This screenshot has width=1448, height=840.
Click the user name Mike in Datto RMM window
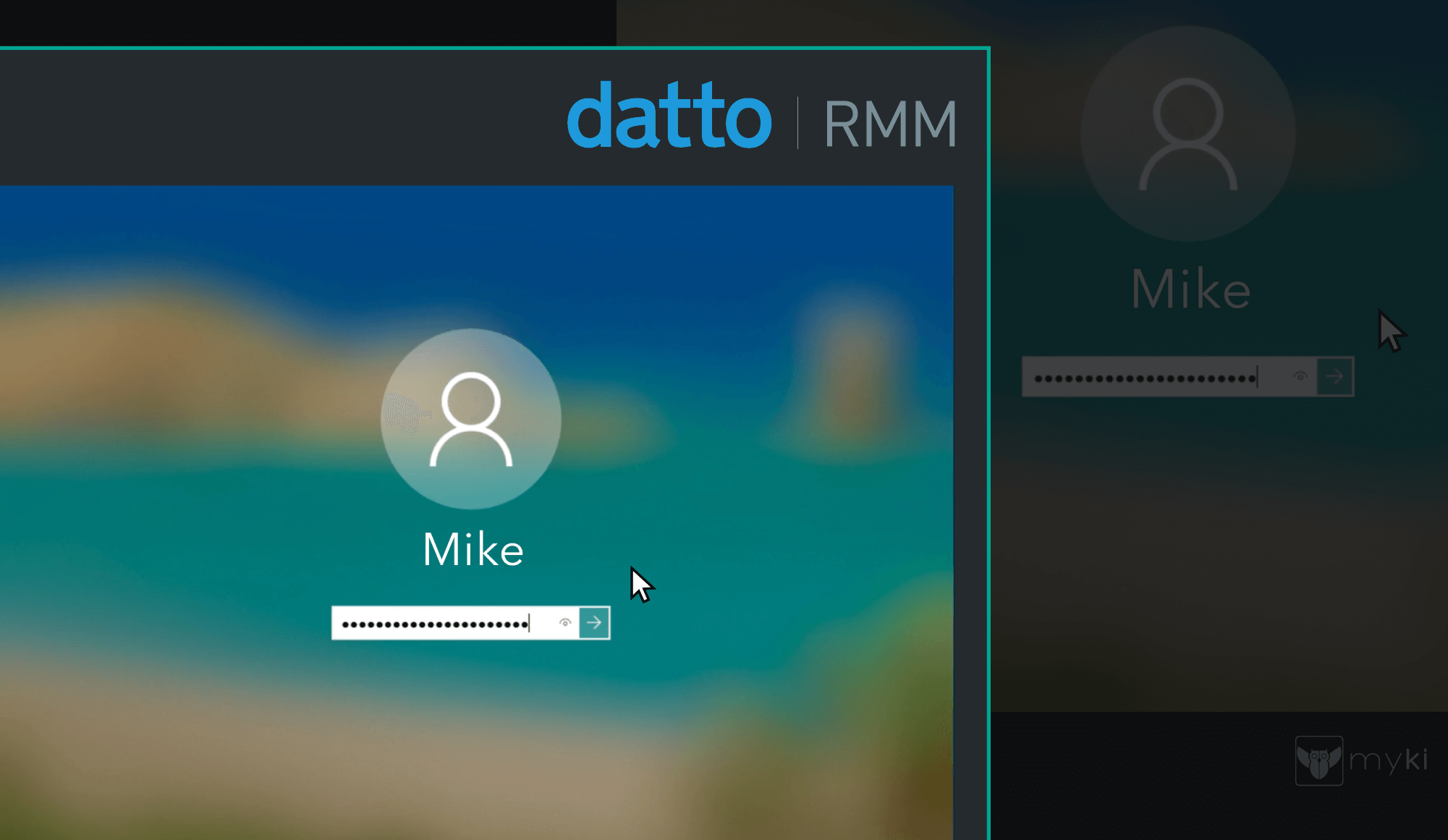[x=473, y=550]
